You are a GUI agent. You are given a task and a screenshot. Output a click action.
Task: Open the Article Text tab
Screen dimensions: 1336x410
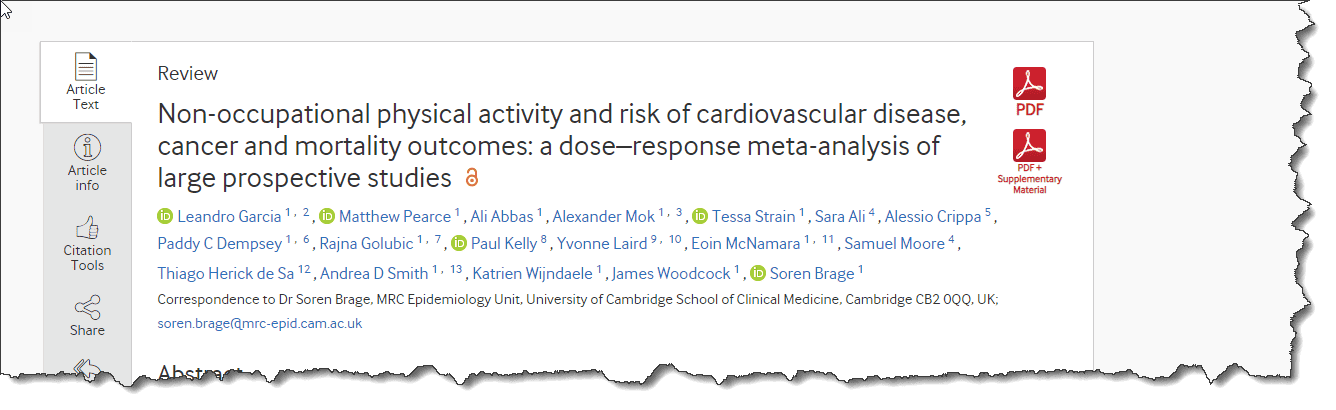click(x=86, y=82)
